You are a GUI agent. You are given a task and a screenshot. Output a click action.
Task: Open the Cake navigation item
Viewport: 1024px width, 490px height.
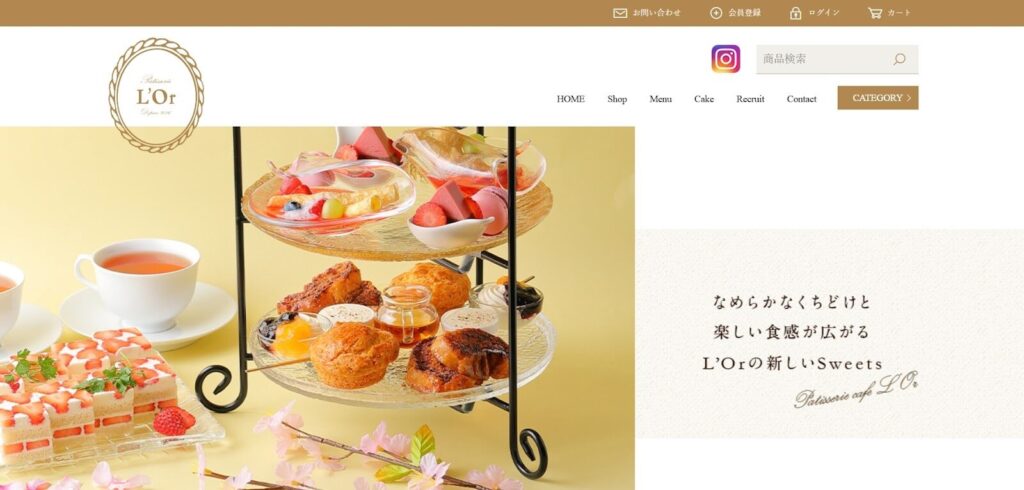(704, 99)
